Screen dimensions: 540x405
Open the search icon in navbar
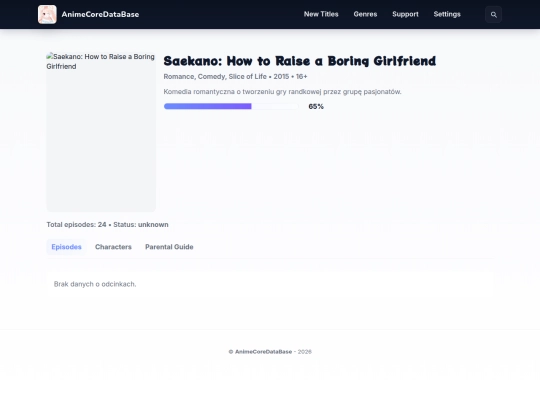click(x=493, y=14)
